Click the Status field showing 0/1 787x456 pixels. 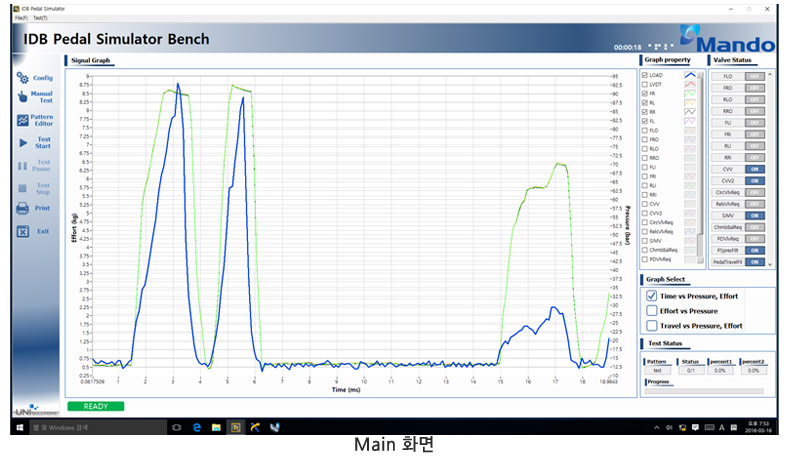[690, 371]
